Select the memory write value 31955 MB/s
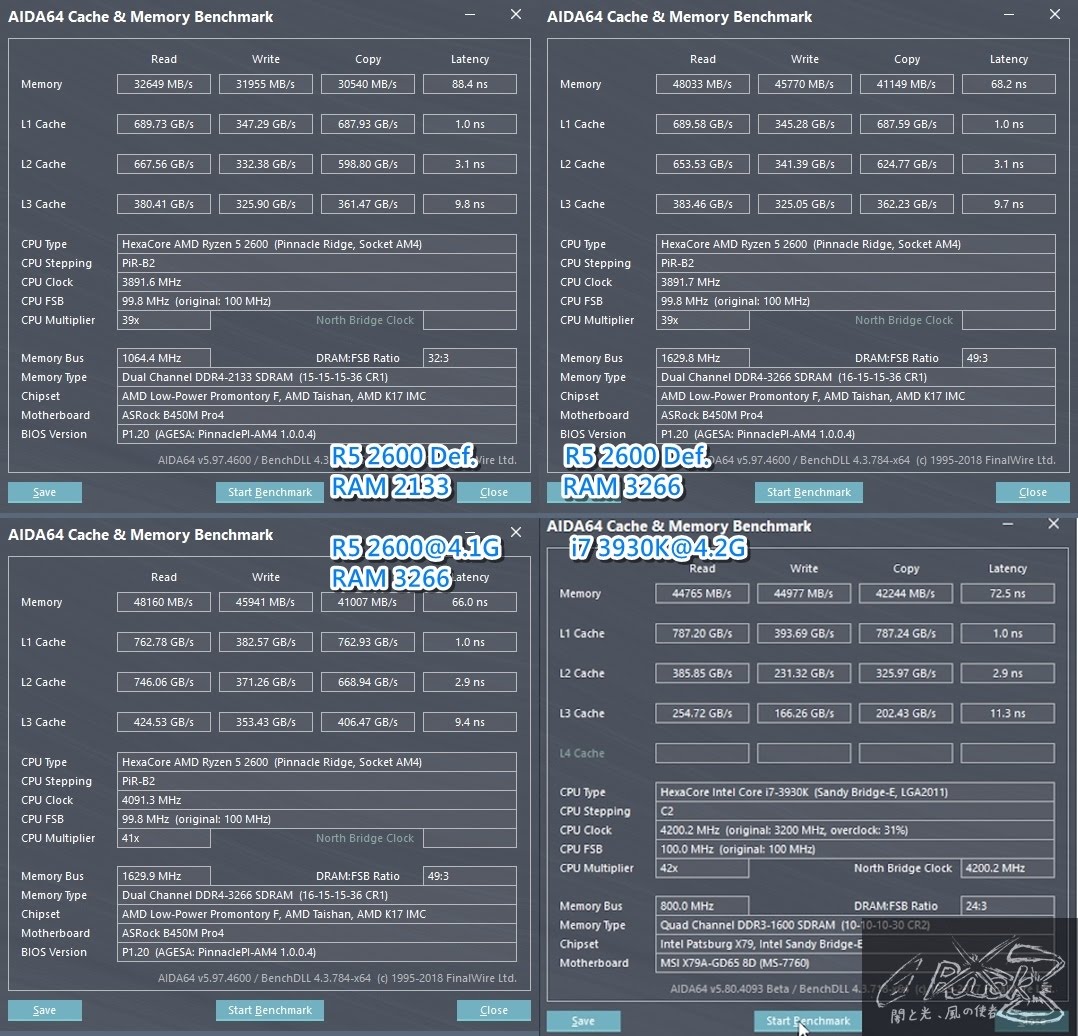 [x=265, y=84]
